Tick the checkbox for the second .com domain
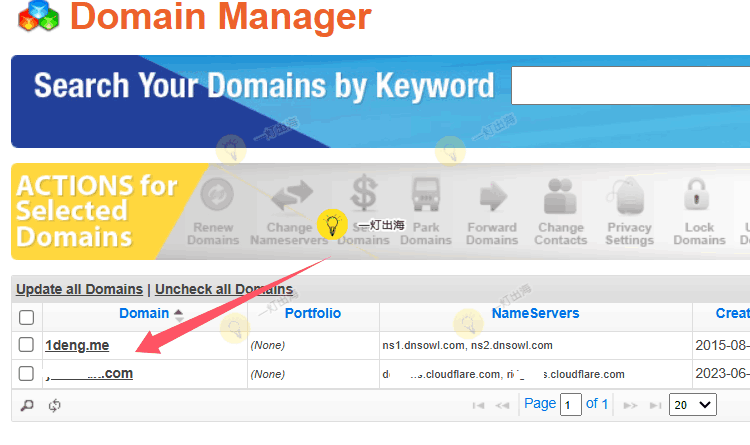This screenshot has width=750, height=445. 27,374
